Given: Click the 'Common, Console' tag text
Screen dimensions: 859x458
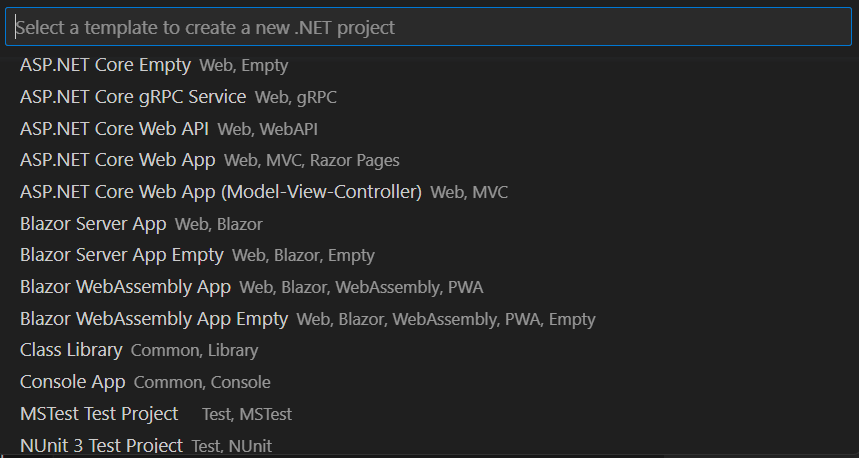Looking at the screenshot, I should point(202,383).
